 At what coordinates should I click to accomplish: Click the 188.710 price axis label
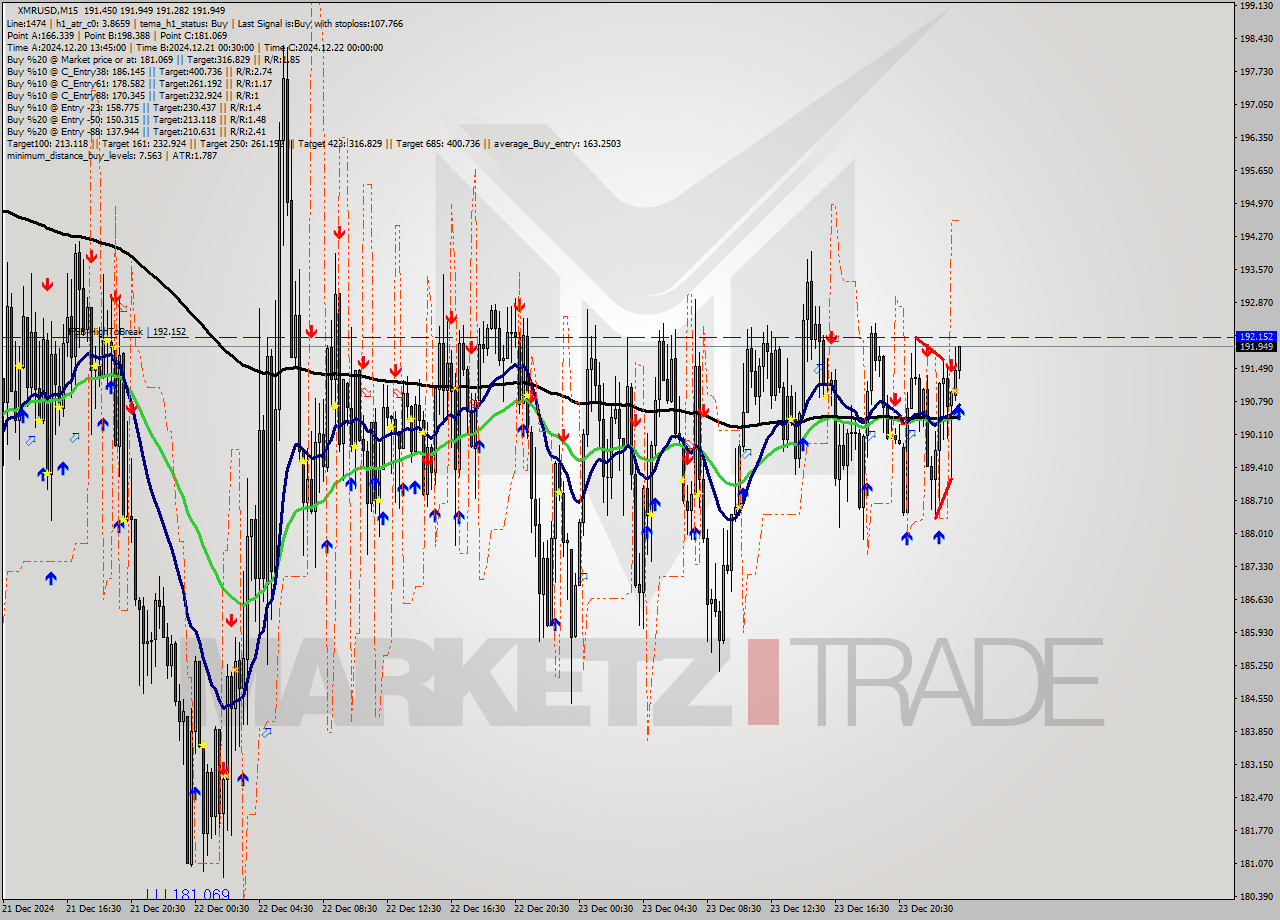point(1255,500)
